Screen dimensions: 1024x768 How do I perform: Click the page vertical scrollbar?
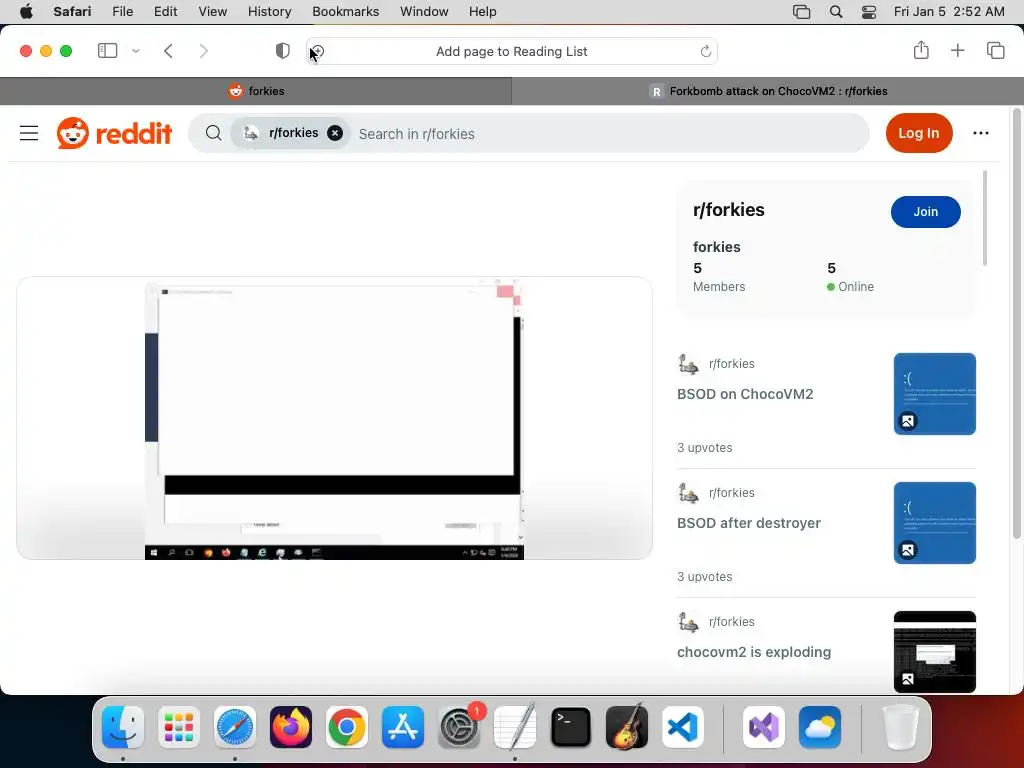tap(1017, 325)
